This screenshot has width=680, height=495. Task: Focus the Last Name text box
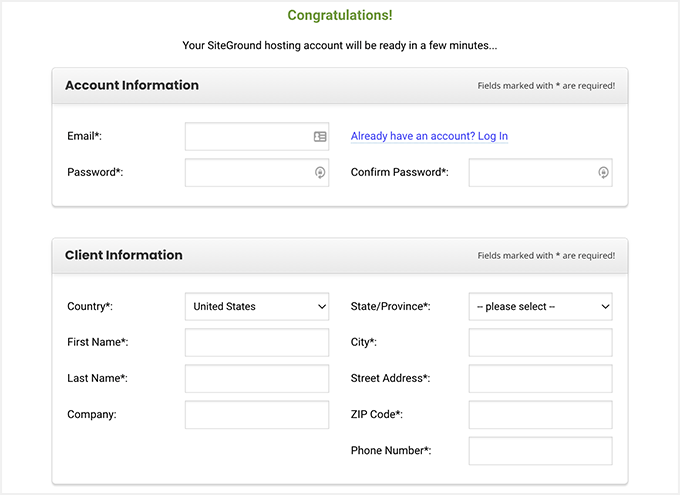tap(257, 379)
